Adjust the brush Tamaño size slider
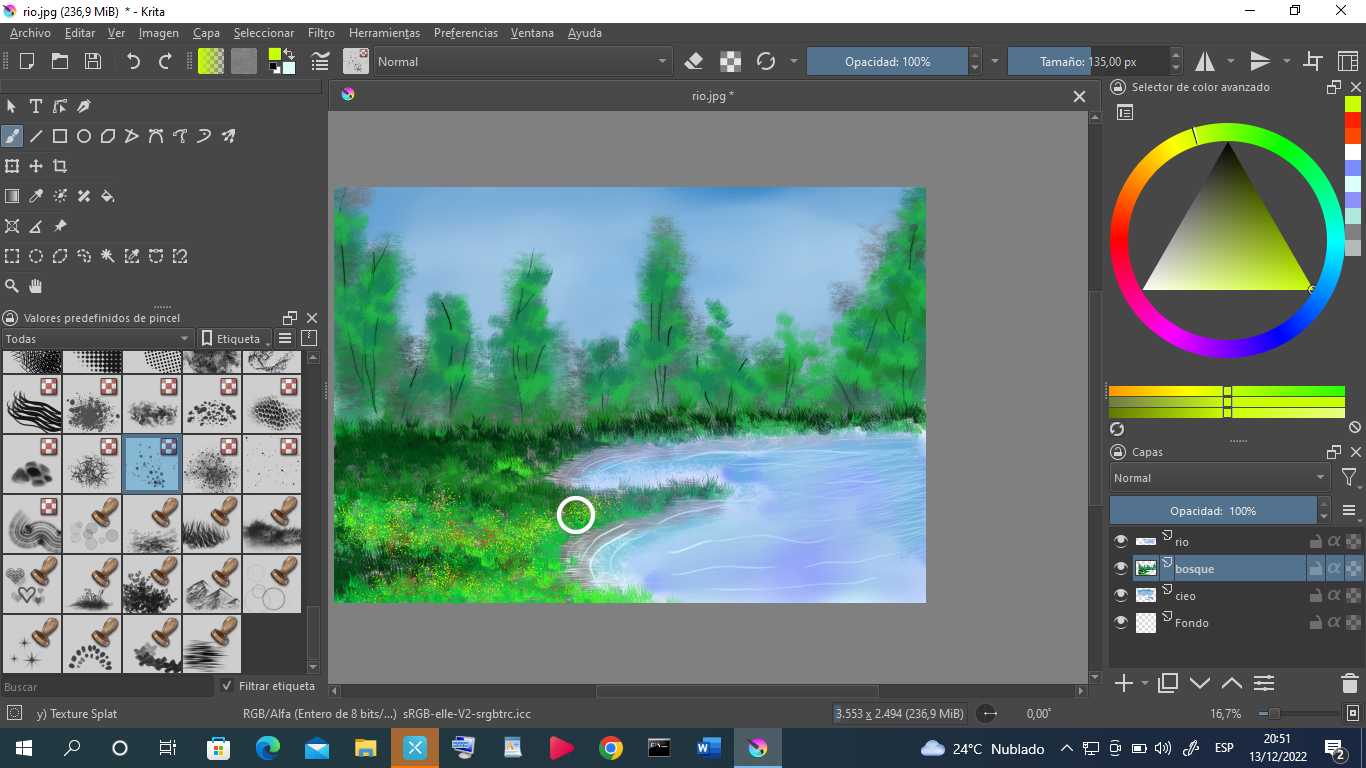Screen dimensions: 1366x768 [1088, 61]
